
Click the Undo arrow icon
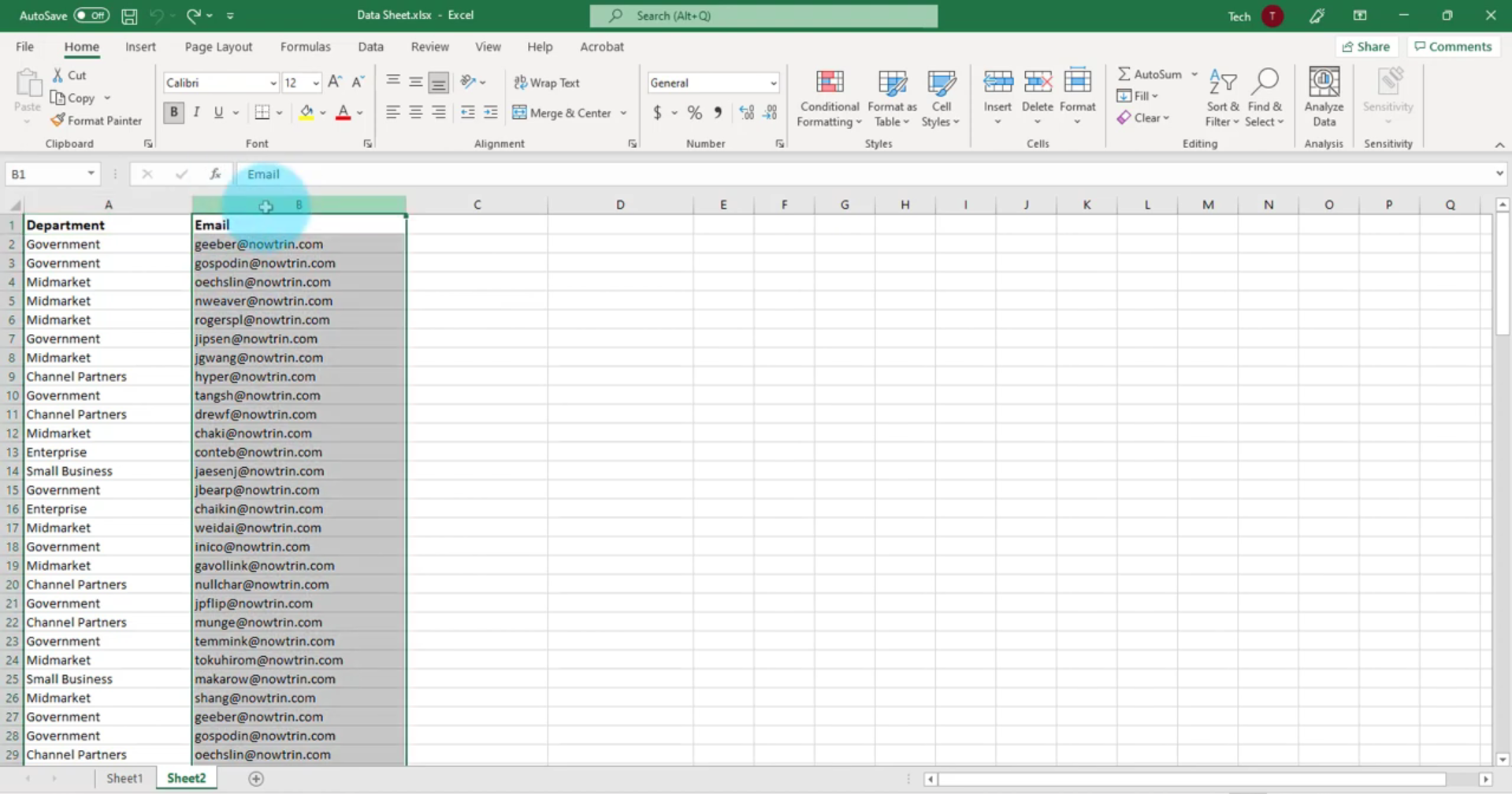pos(156,16)
